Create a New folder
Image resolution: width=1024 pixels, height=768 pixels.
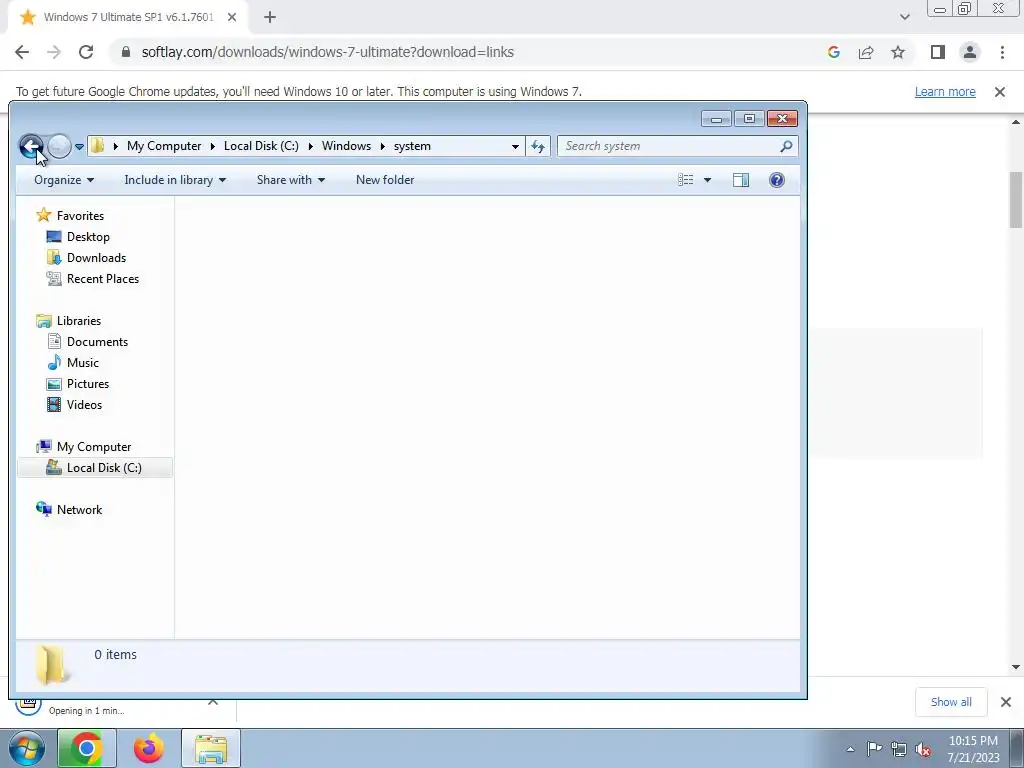click(385, 180)
